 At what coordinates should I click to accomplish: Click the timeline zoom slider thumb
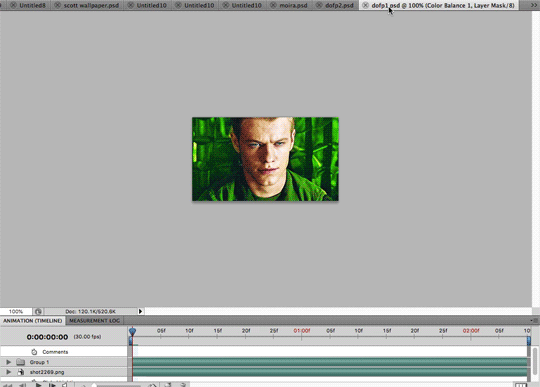[94, 385]
